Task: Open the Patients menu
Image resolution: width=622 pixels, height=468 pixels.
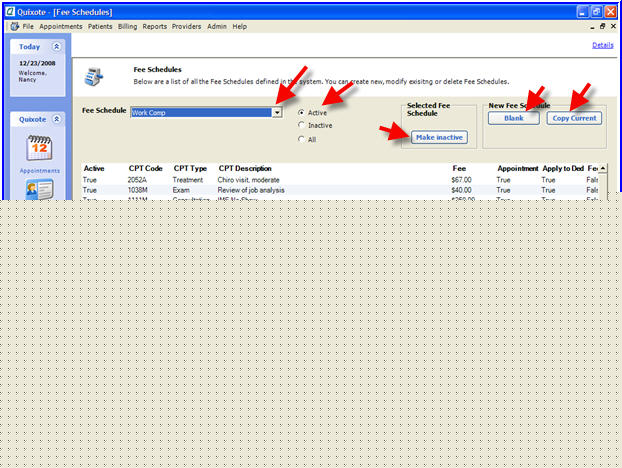Action: [x=100, y=27]
